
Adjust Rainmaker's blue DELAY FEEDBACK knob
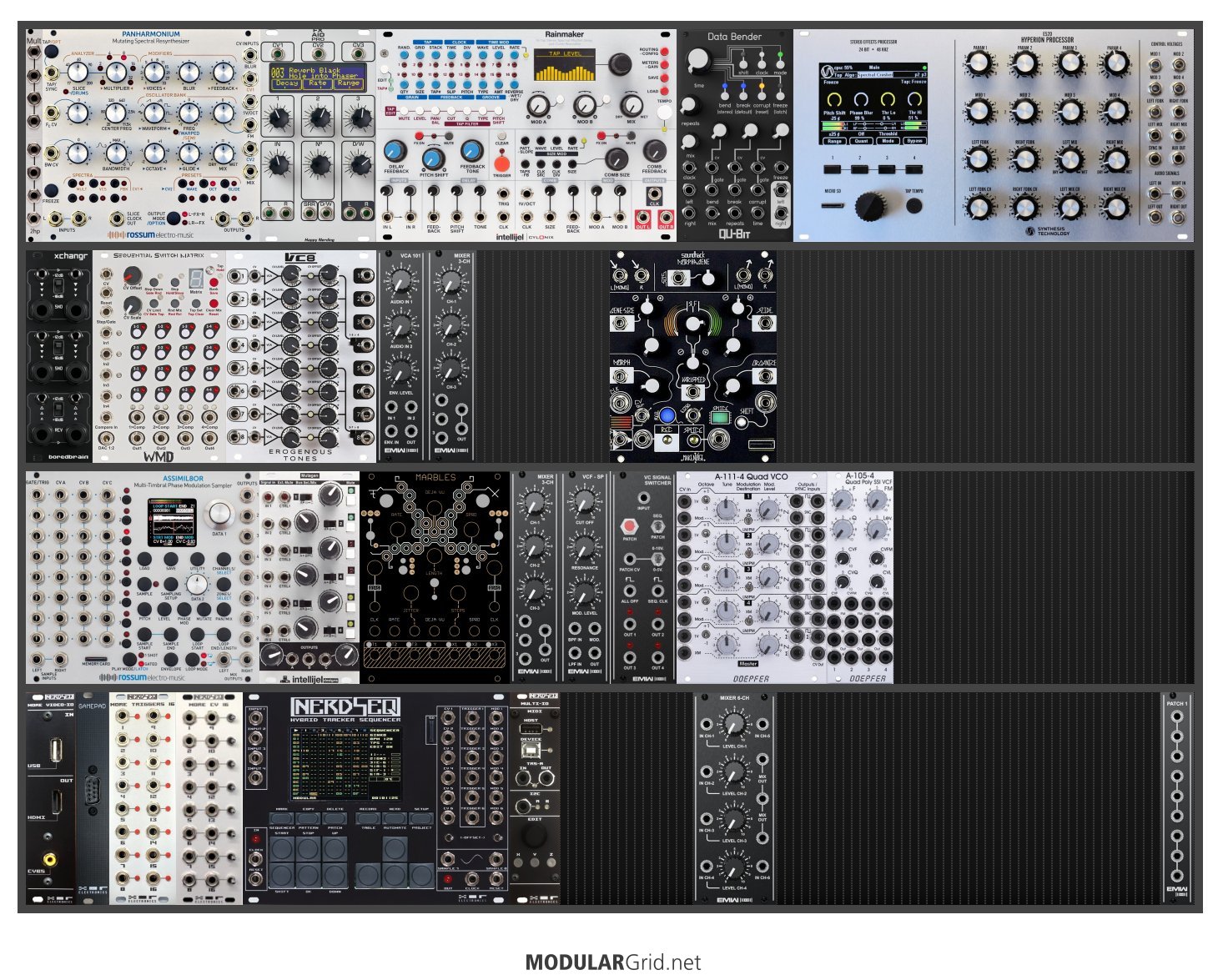coord(395,152)
